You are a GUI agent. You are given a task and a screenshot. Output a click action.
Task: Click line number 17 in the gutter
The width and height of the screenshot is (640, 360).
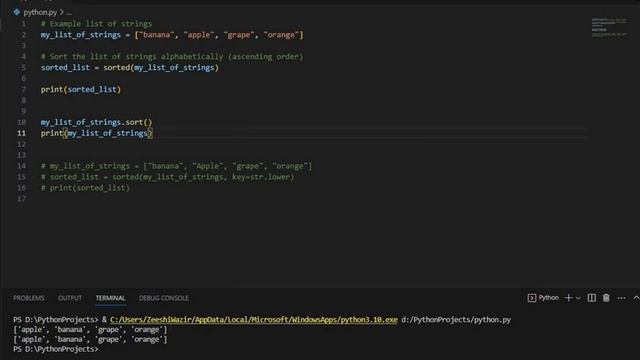coord(21,199)
